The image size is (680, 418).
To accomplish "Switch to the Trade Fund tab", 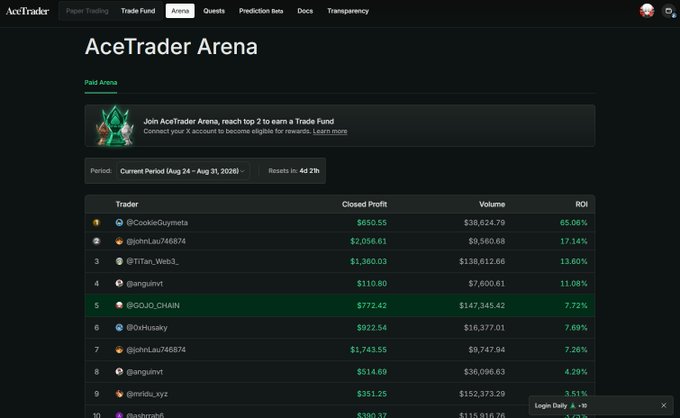I will coord(138,11).
